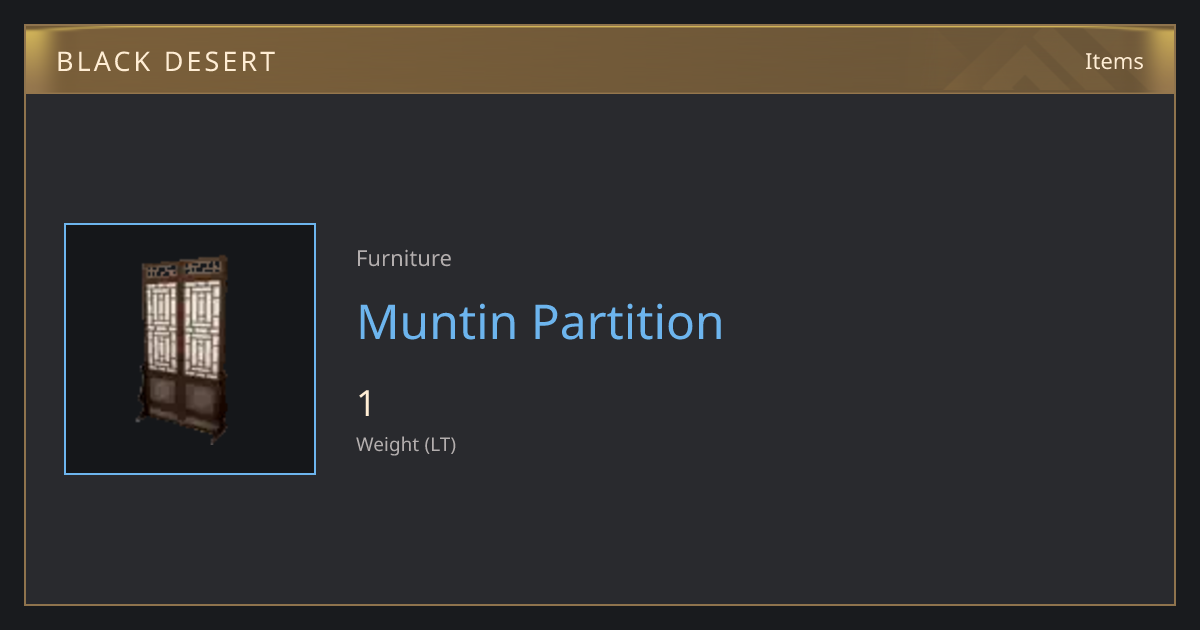Open the Items link in header
The image size is (1200, 630).
pyautogui.click(x=1114, y=61)
